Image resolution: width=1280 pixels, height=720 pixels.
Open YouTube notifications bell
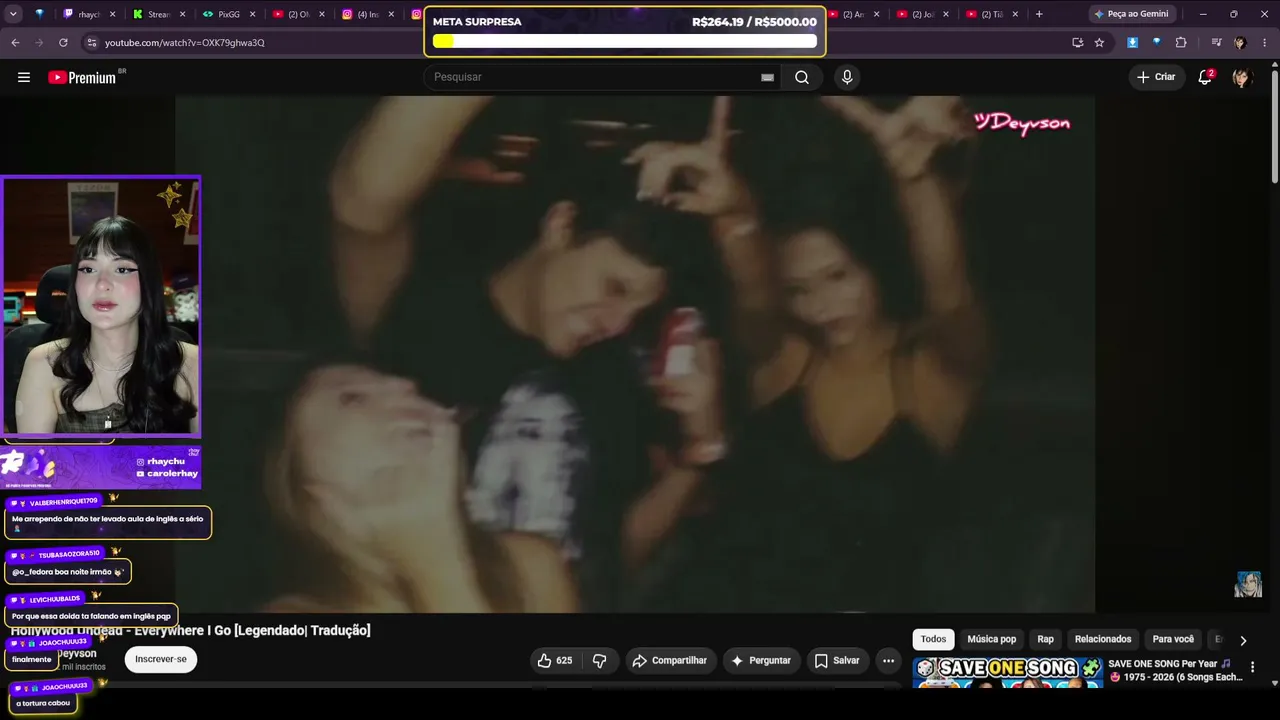coord(1205,77)
